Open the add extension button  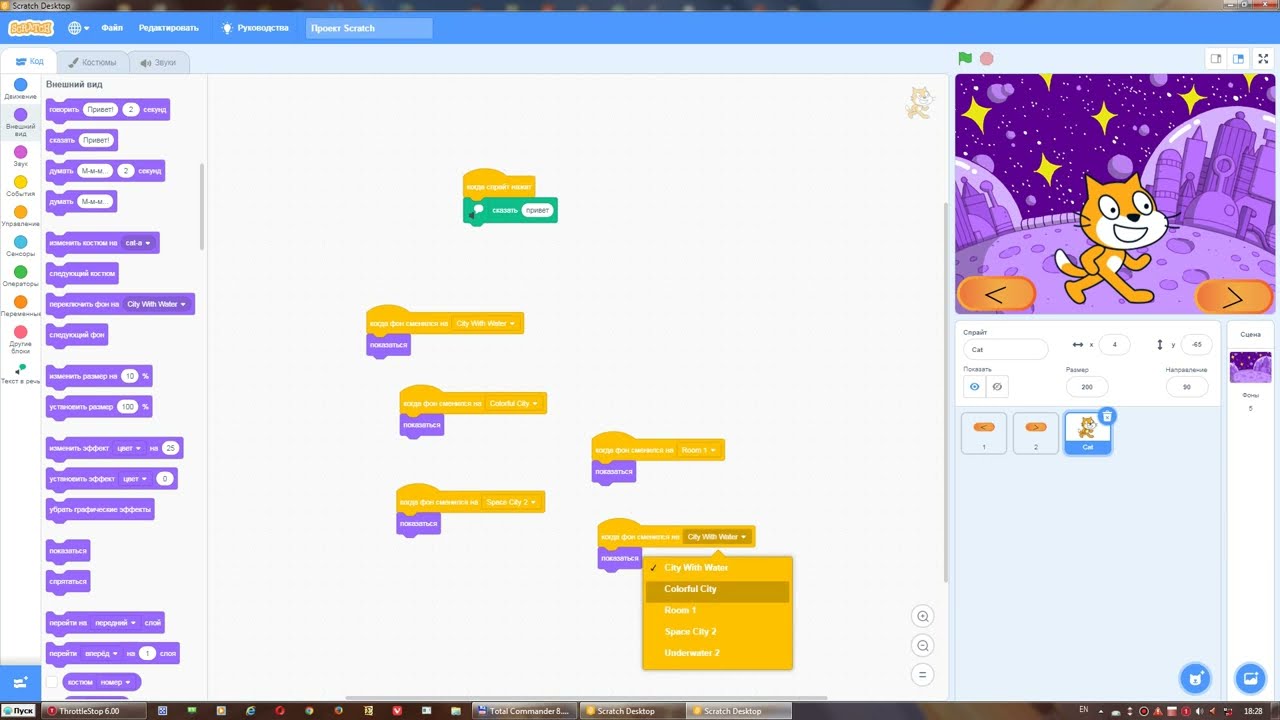tap(20, 681)
